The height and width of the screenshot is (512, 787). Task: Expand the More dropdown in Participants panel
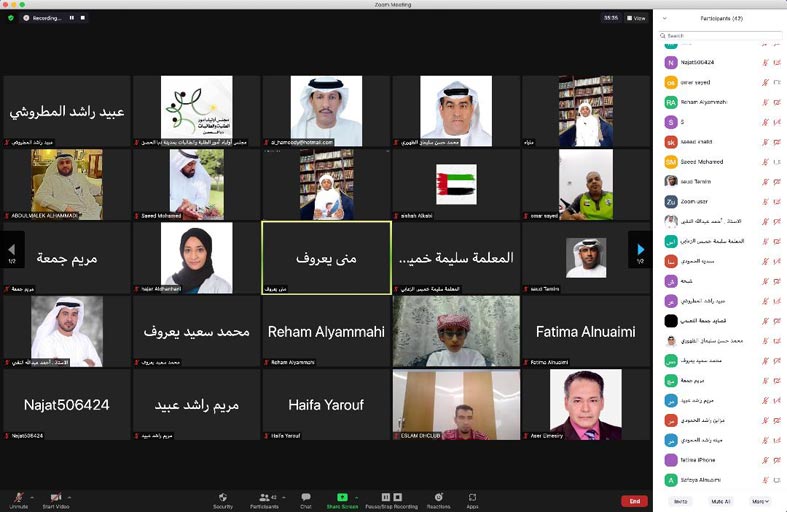[x=759, y=501]
